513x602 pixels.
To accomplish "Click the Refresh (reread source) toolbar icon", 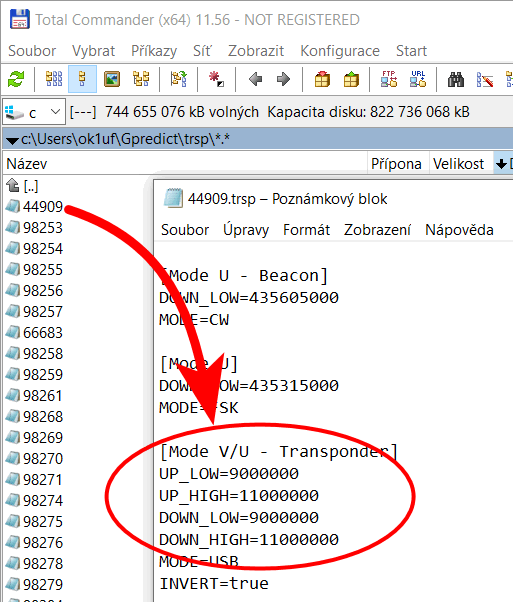I will 16,79.
